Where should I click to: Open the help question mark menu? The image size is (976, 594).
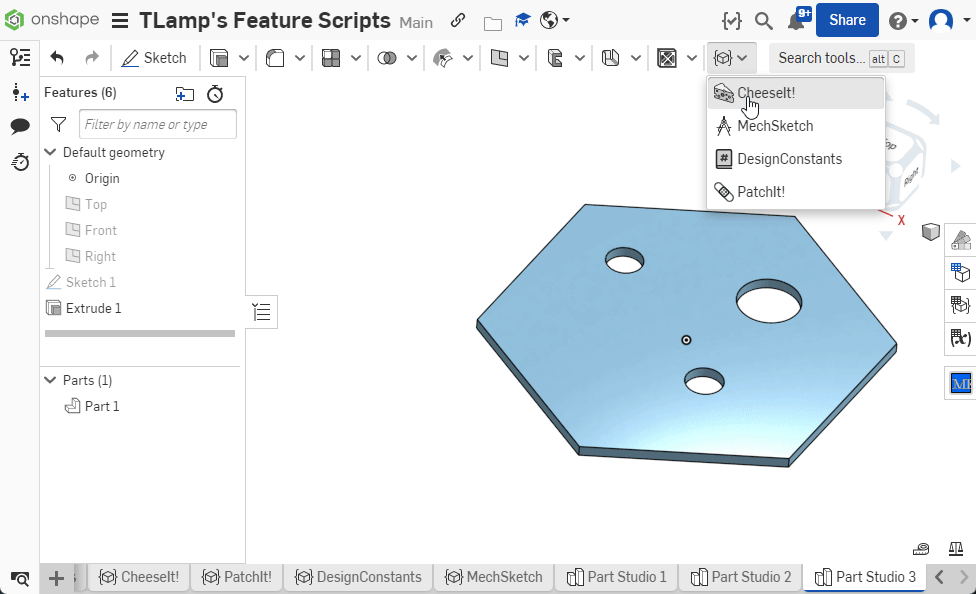tap(903, 21)
